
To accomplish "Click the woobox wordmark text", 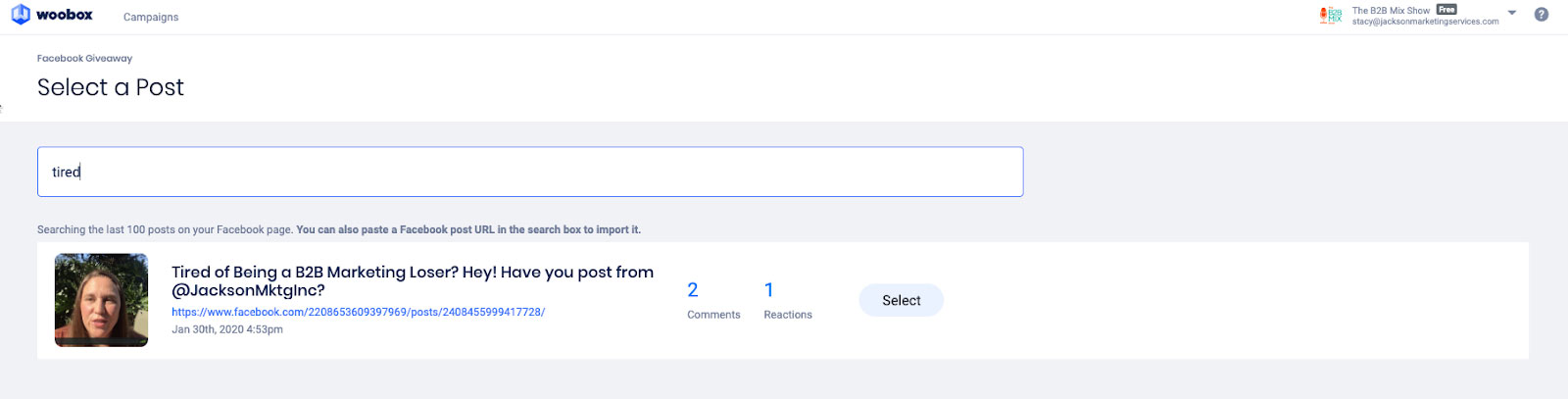I will point(65,15).
